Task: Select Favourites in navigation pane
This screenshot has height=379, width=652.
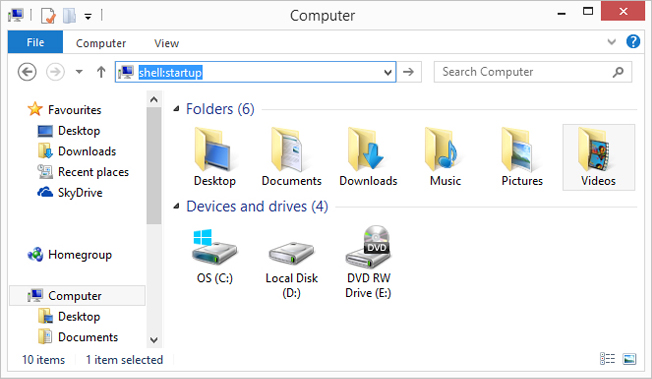Action: tap(64, 109)
